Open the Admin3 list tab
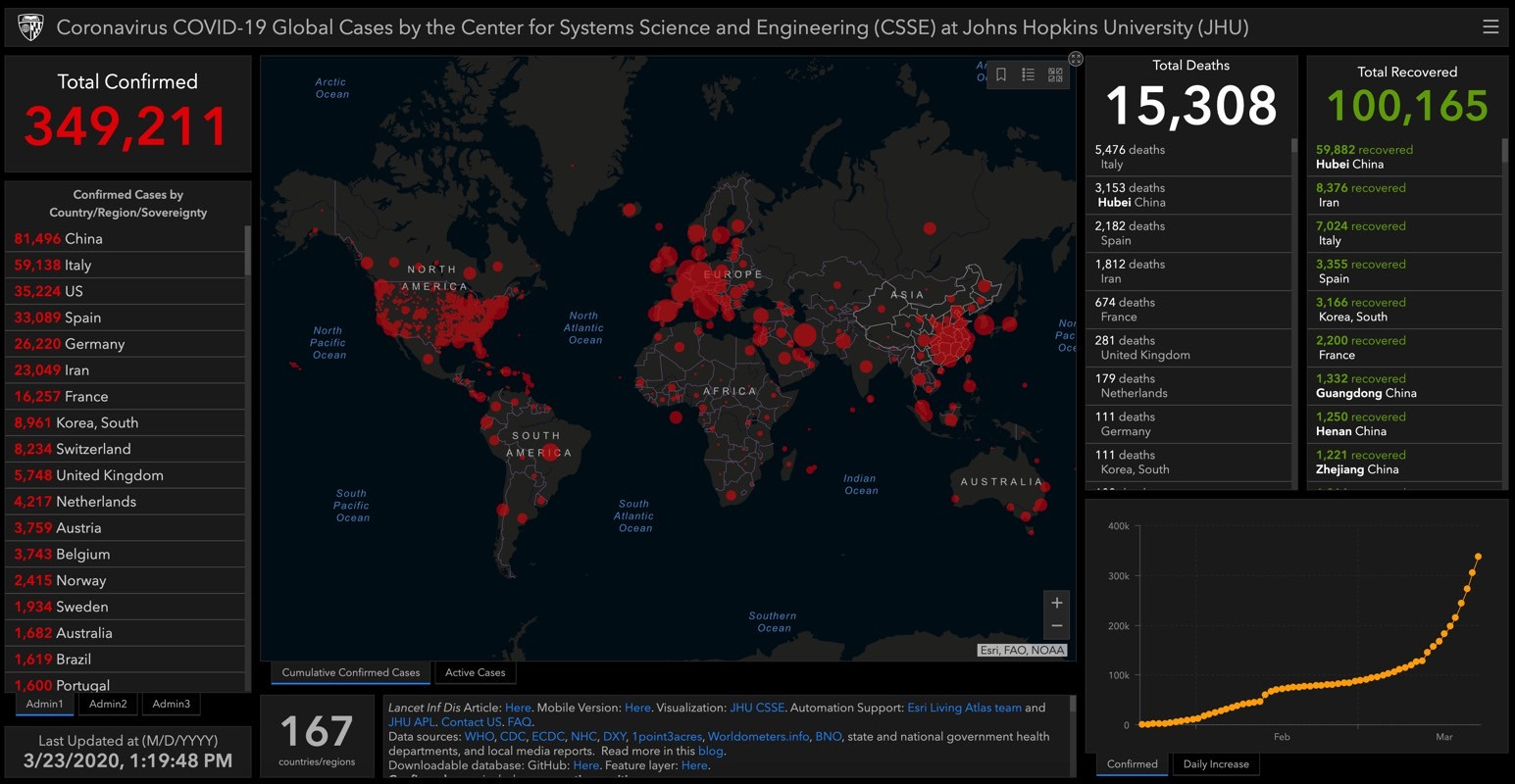Image resolution: width=1515 pixels, height=784 pixels. click(171, 704)
